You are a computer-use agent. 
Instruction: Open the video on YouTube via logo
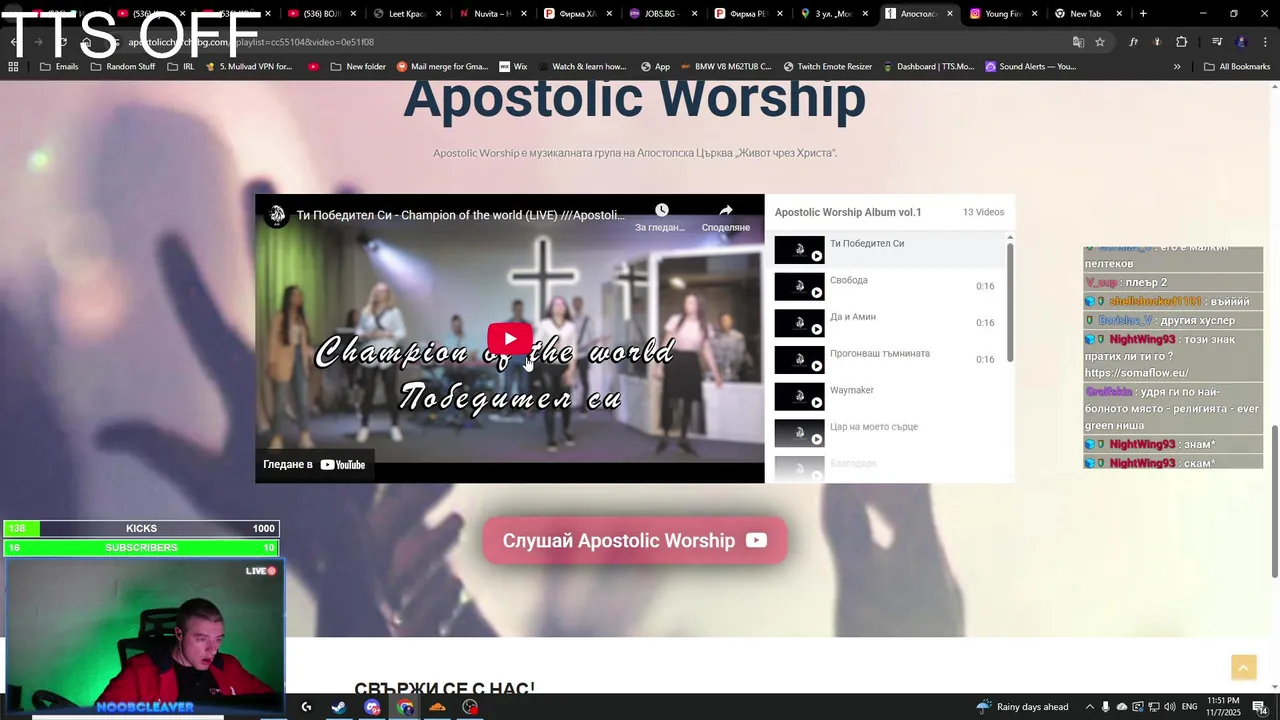click(x=342, y=465)
